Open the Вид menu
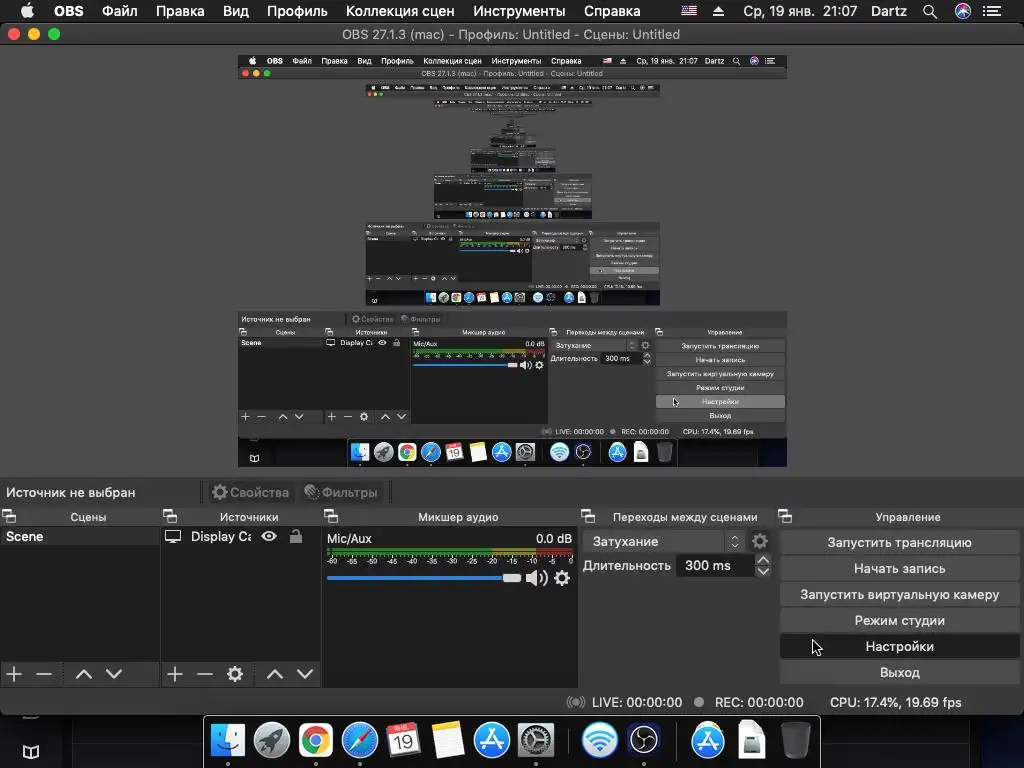This screenshot has width=1024, height=768. [236, 11]
